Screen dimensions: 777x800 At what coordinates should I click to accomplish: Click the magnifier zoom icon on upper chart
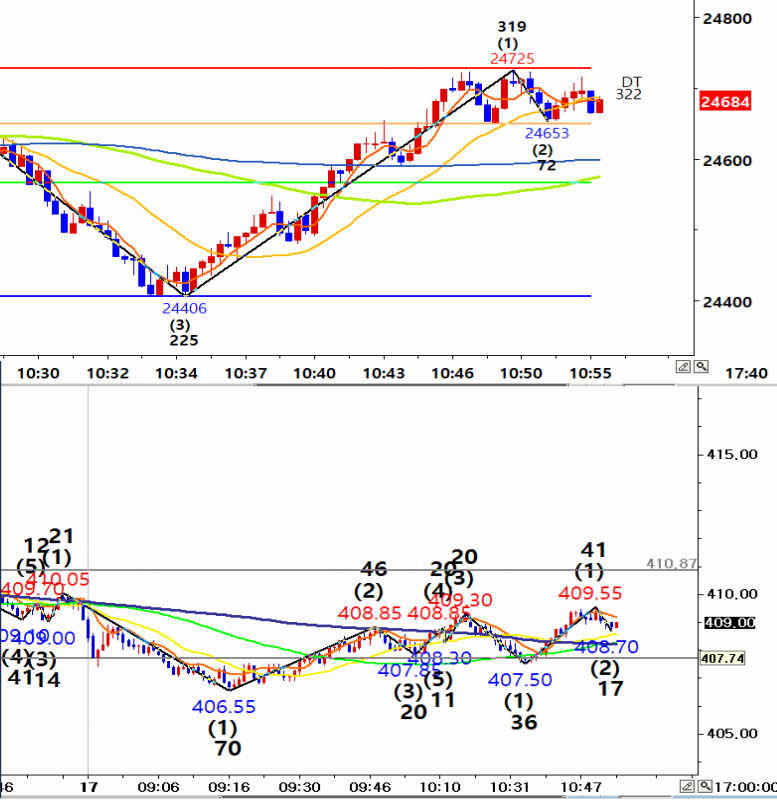pos(701,367)
